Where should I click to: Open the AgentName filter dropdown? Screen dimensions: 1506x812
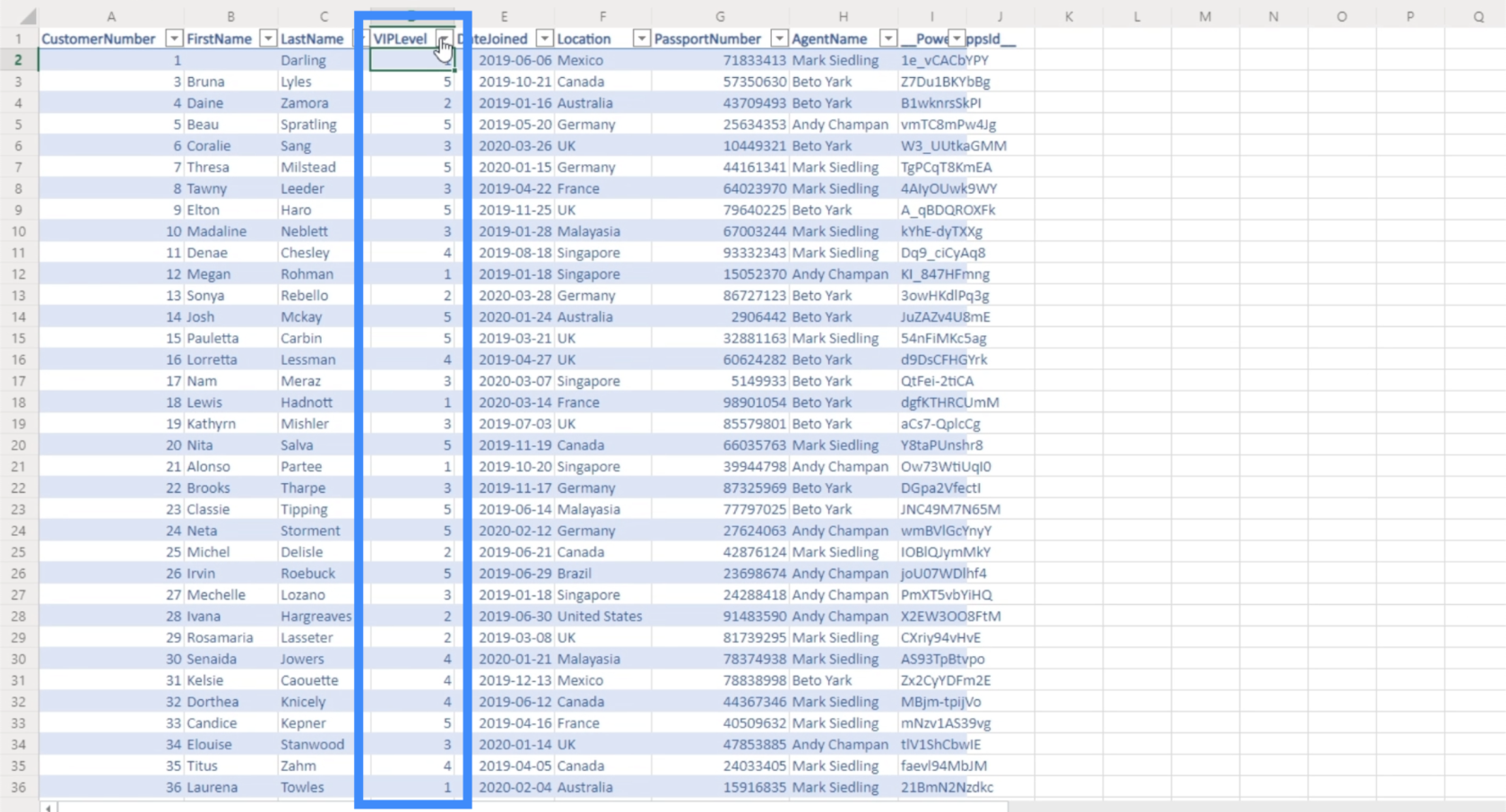coord(887,39)
